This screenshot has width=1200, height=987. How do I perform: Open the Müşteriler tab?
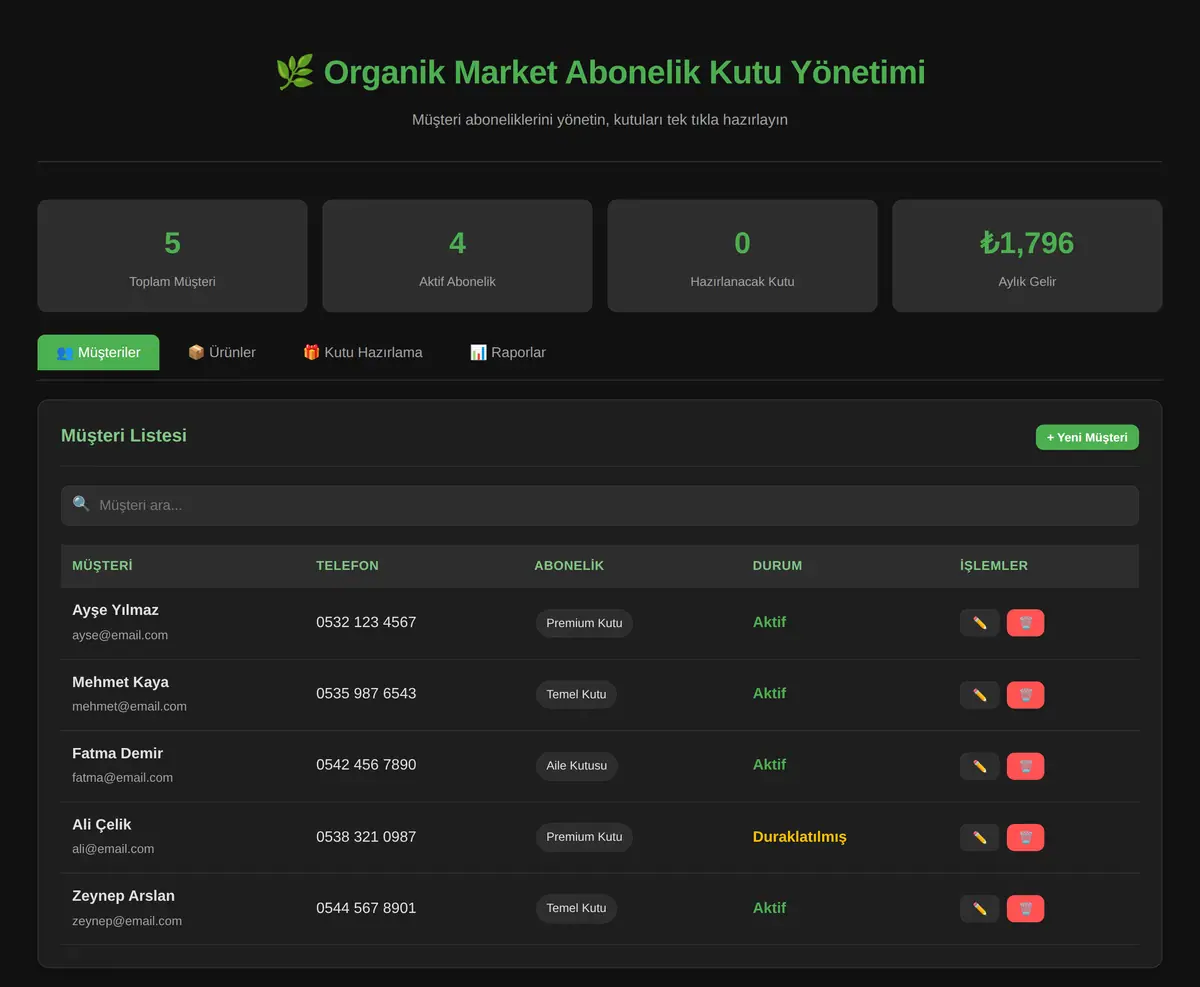click(x=98, y=352)
